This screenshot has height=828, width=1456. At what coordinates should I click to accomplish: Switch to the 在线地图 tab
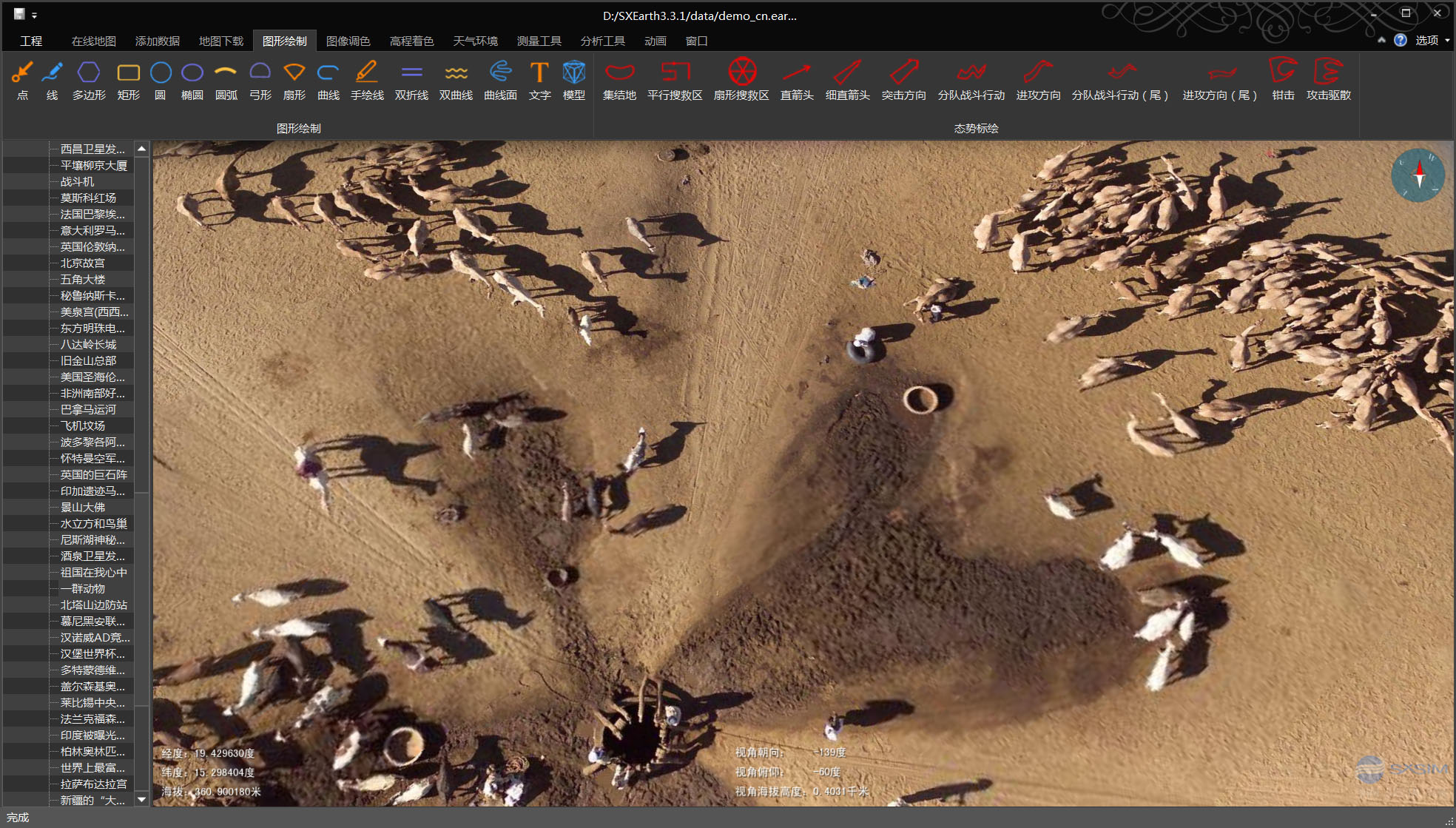94,41
